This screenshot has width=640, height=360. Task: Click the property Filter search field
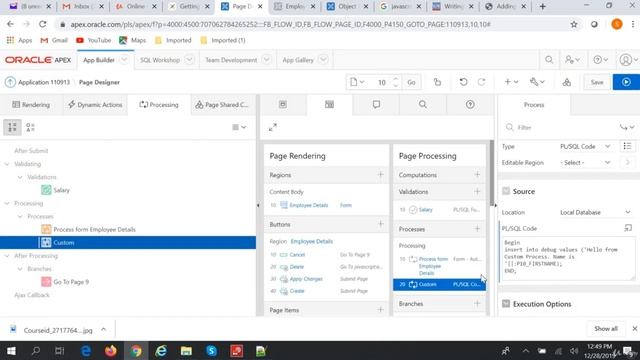coord(562,127)
